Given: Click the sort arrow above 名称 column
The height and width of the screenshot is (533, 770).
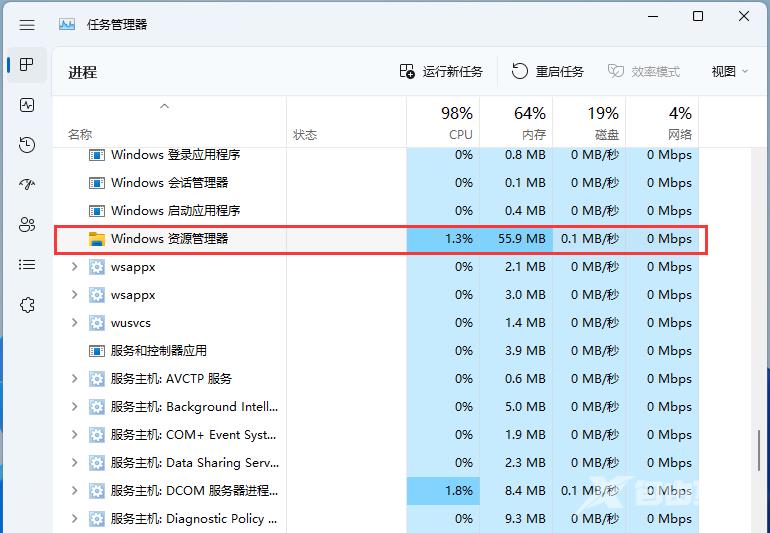Looking at the screenshot, I should point(165,106).
